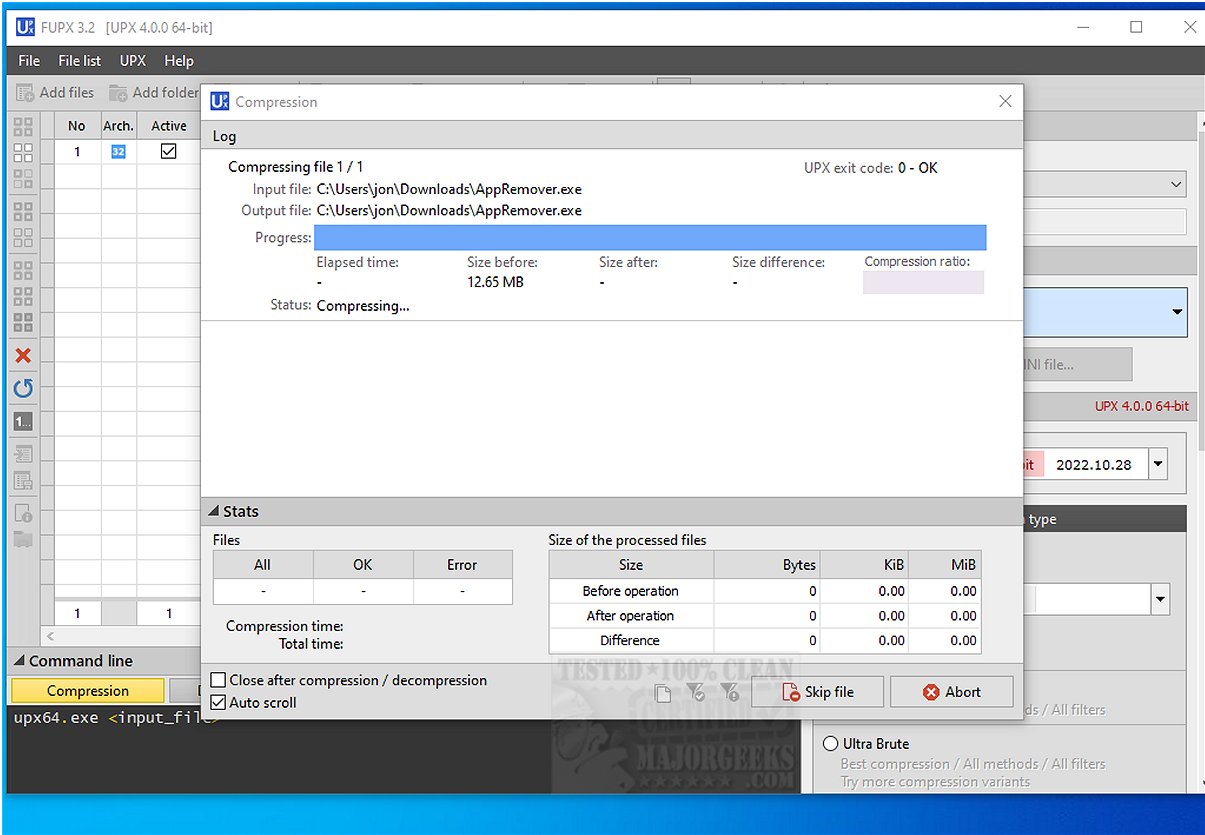This screenshot has height=835, width=1205.
Task: Click the file list scroll-left arrow
Action: (x=50, y=636)
